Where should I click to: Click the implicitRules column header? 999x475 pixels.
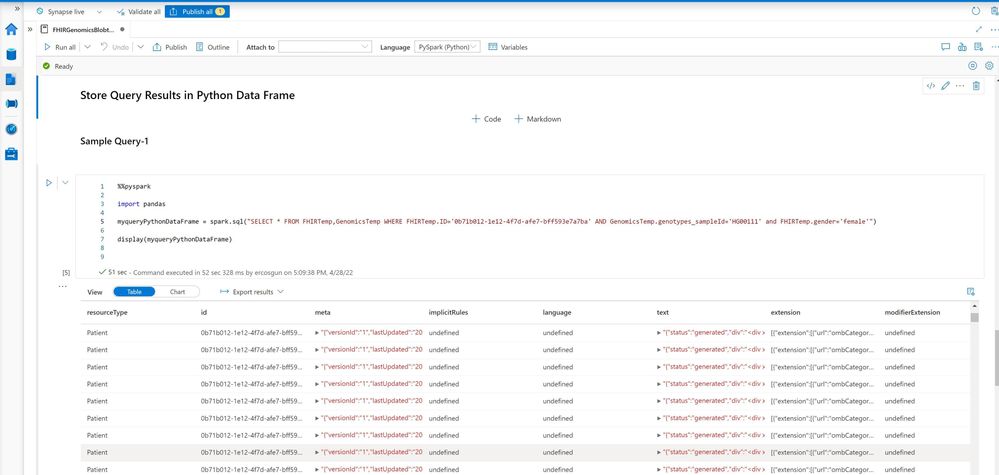coord(449,313)
